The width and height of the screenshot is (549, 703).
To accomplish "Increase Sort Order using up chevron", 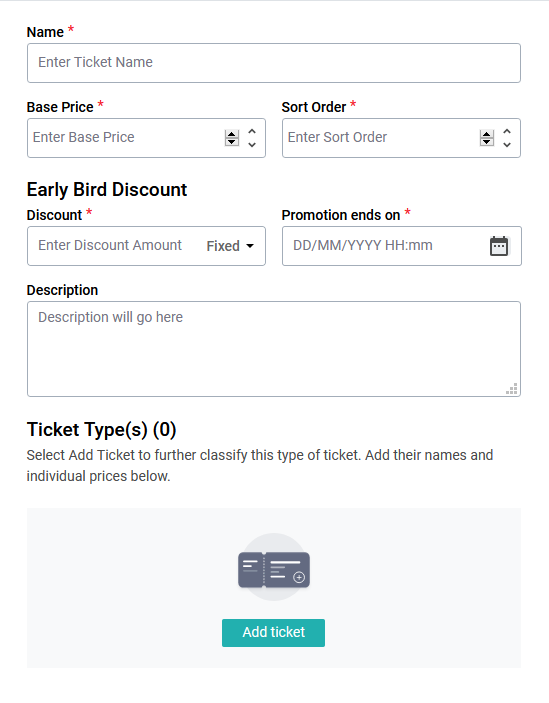I will coord(507,132).
